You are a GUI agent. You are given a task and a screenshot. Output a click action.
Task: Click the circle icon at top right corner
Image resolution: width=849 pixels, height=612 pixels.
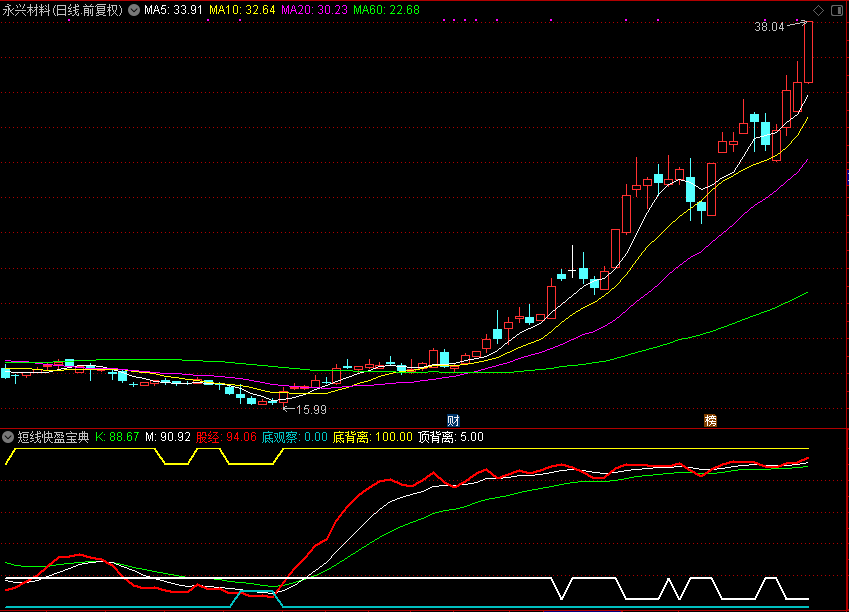point(836,10)
